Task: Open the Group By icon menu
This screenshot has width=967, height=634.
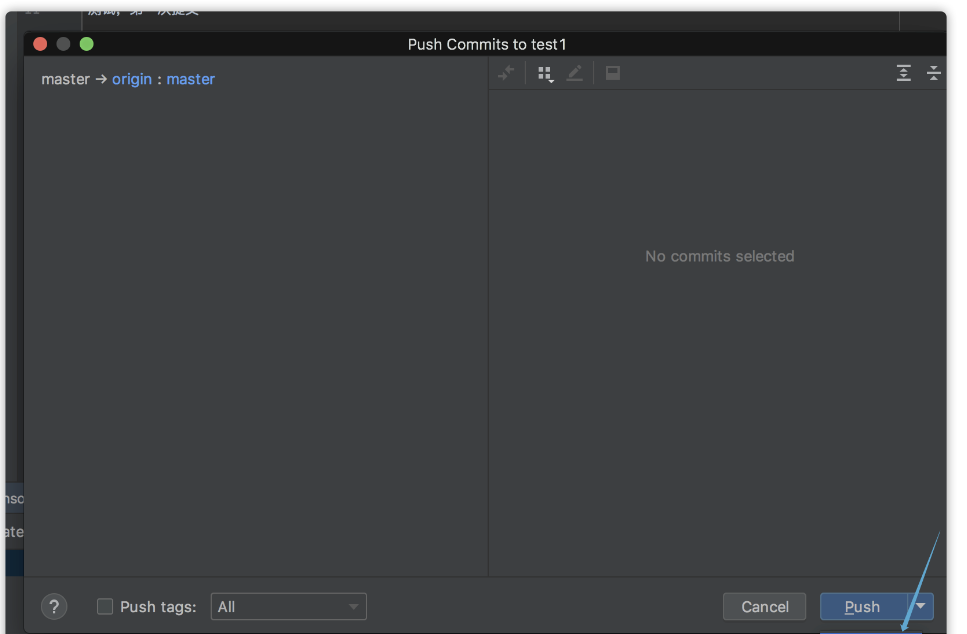Action: click(545, 73)
